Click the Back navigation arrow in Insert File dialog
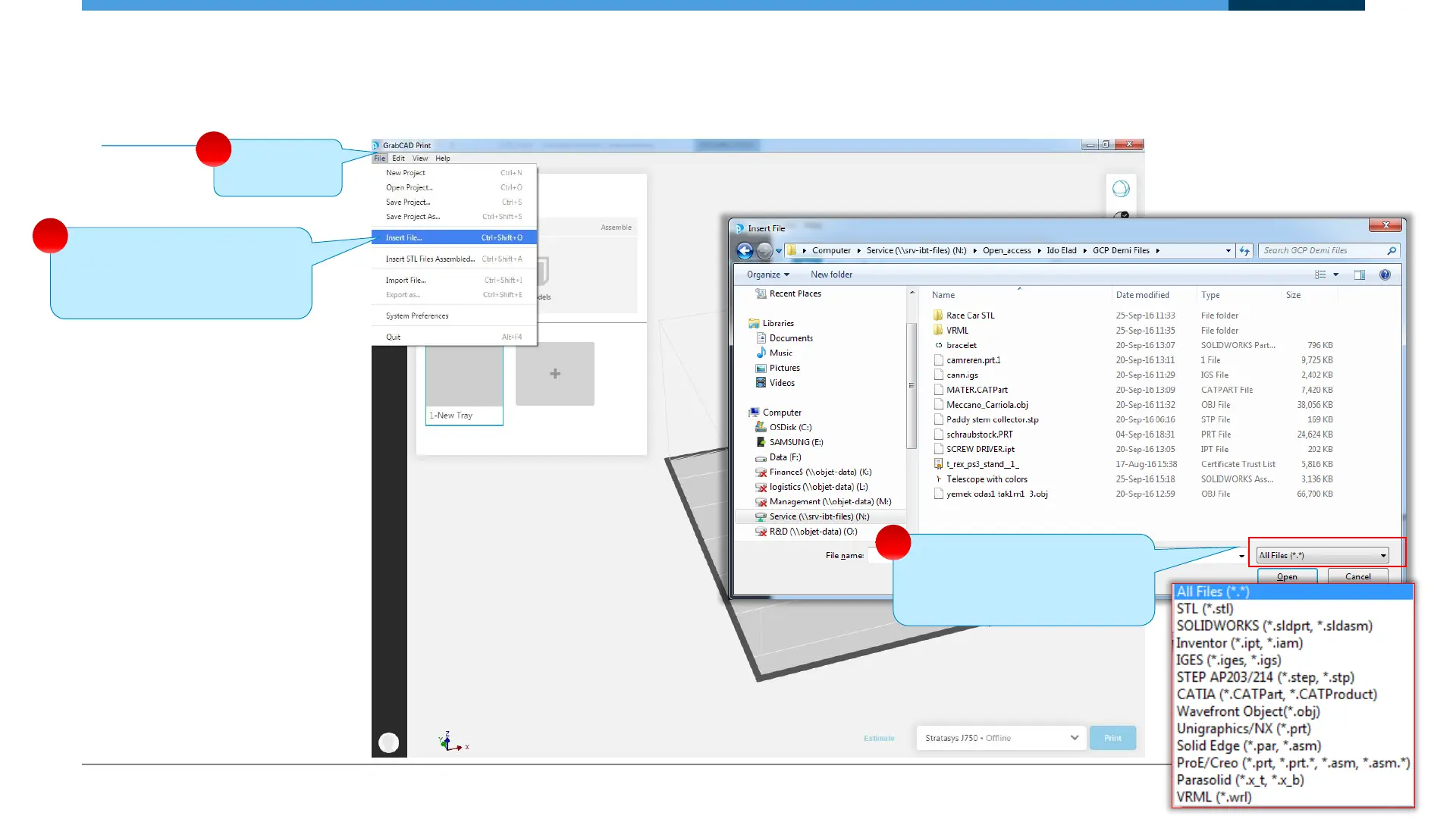Screen dimensions: 1456x819 (745, 250)
